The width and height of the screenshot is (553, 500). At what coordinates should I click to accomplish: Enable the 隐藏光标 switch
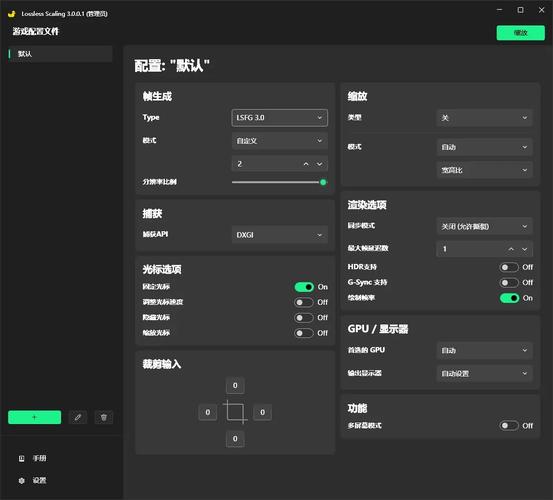point(304,318)
